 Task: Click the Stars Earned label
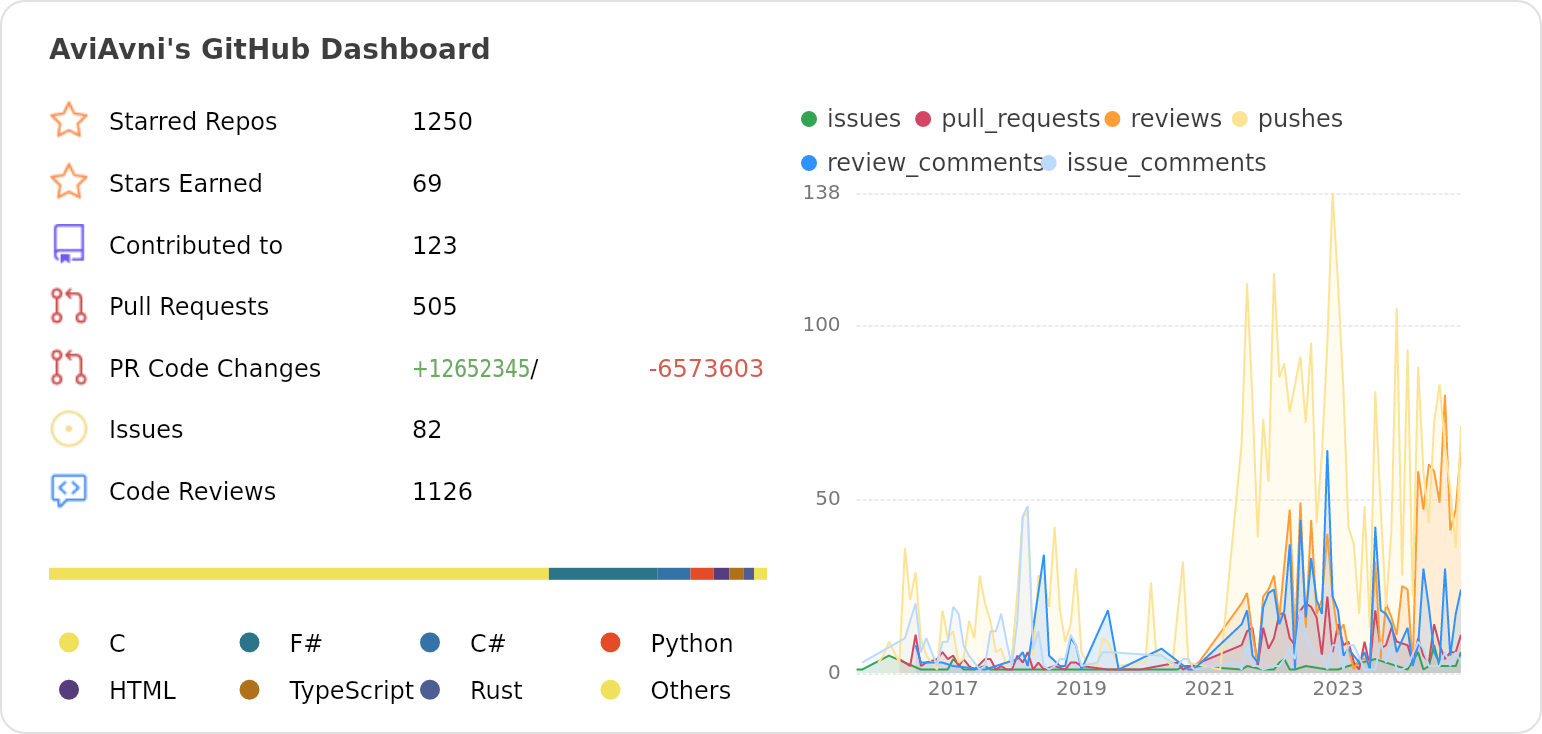pyautogui.click(x=186, y=184)
